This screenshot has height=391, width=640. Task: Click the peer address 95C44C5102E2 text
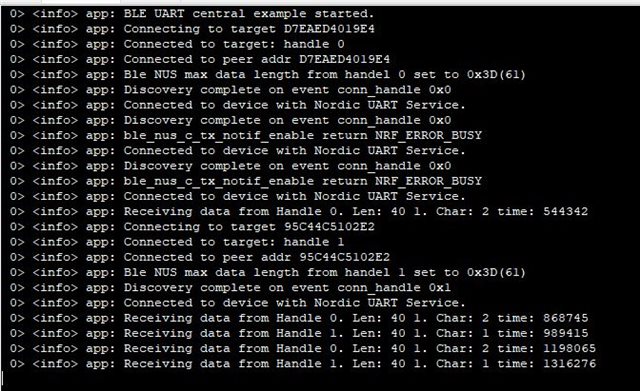pyautogui.click(x=344, y=257)
